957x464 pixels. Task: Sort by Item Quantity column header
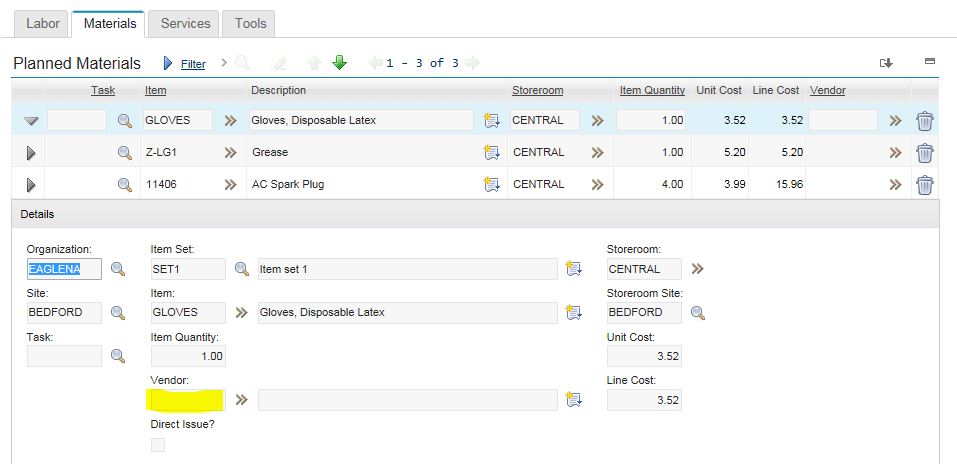[x=652, y=90]
